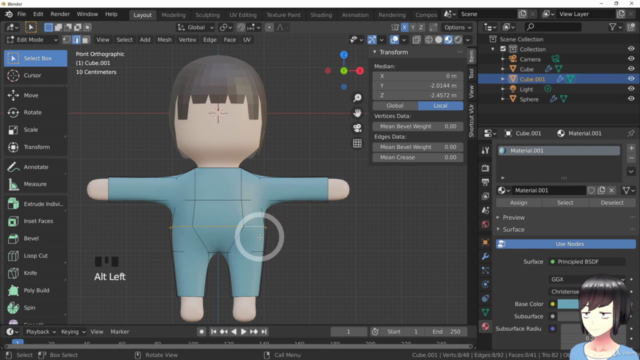Image resolution: width=640 pixels, height=360 pixels.
Task: Adjust Vertices Mean Bevel Weight field
Action: click(418, 127)
